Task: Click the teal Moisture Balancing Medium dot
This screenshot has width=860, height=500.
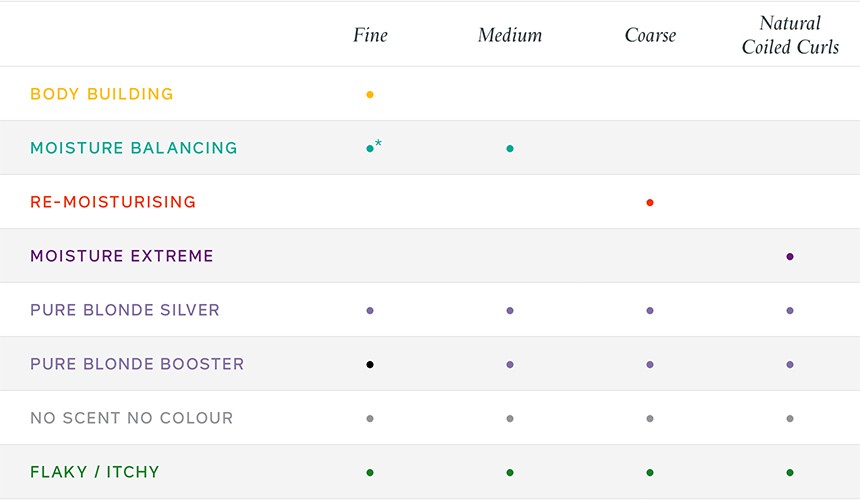Action: point(510,149)
